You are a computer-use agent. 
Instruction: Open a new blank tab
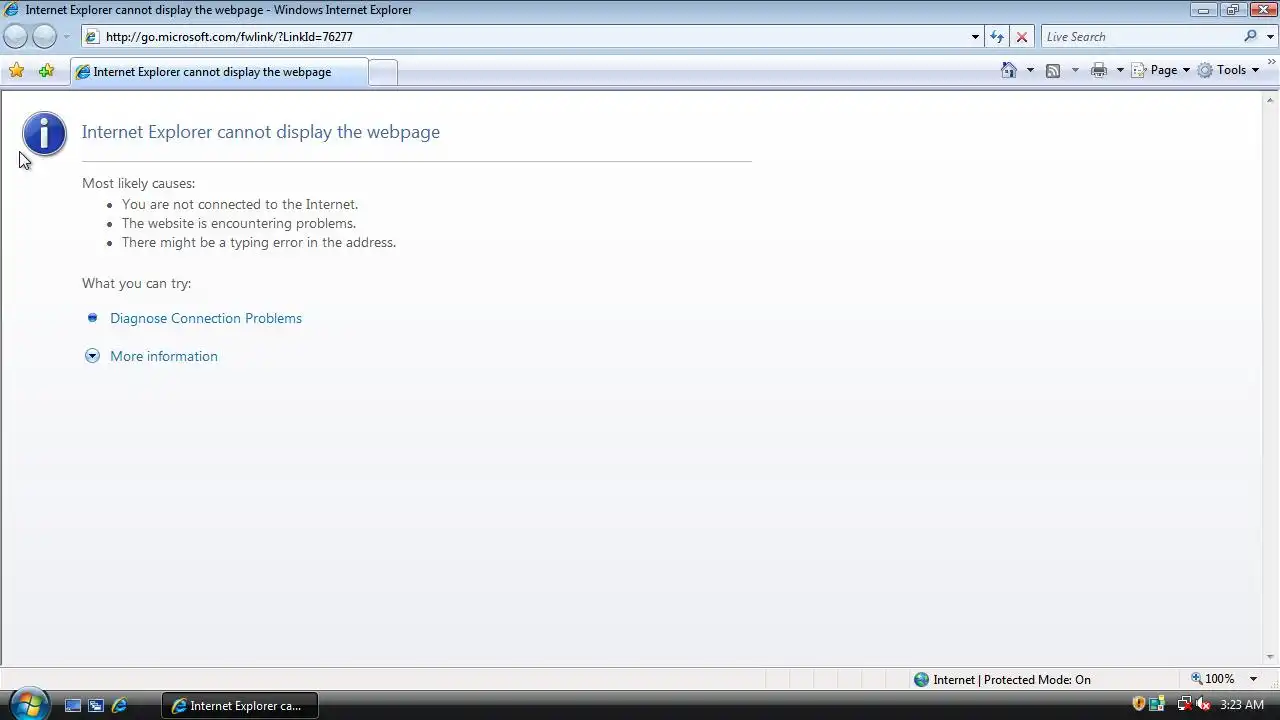(383, 72)
